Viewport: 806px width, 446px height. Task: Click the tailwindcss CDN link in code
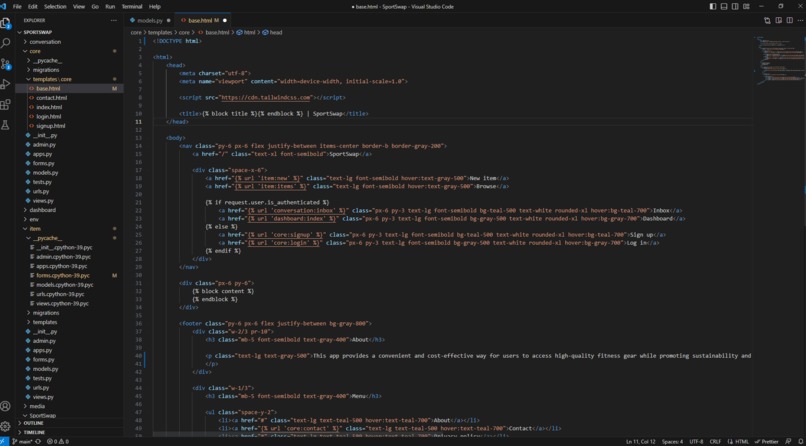266,97
